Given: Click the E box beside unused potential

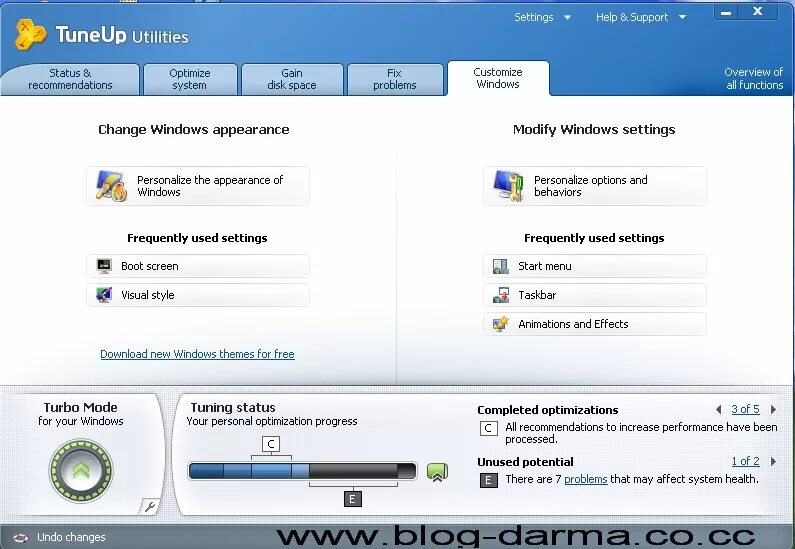Looking at the screenshot, I should pyautogui.click(x=488, y=480).
